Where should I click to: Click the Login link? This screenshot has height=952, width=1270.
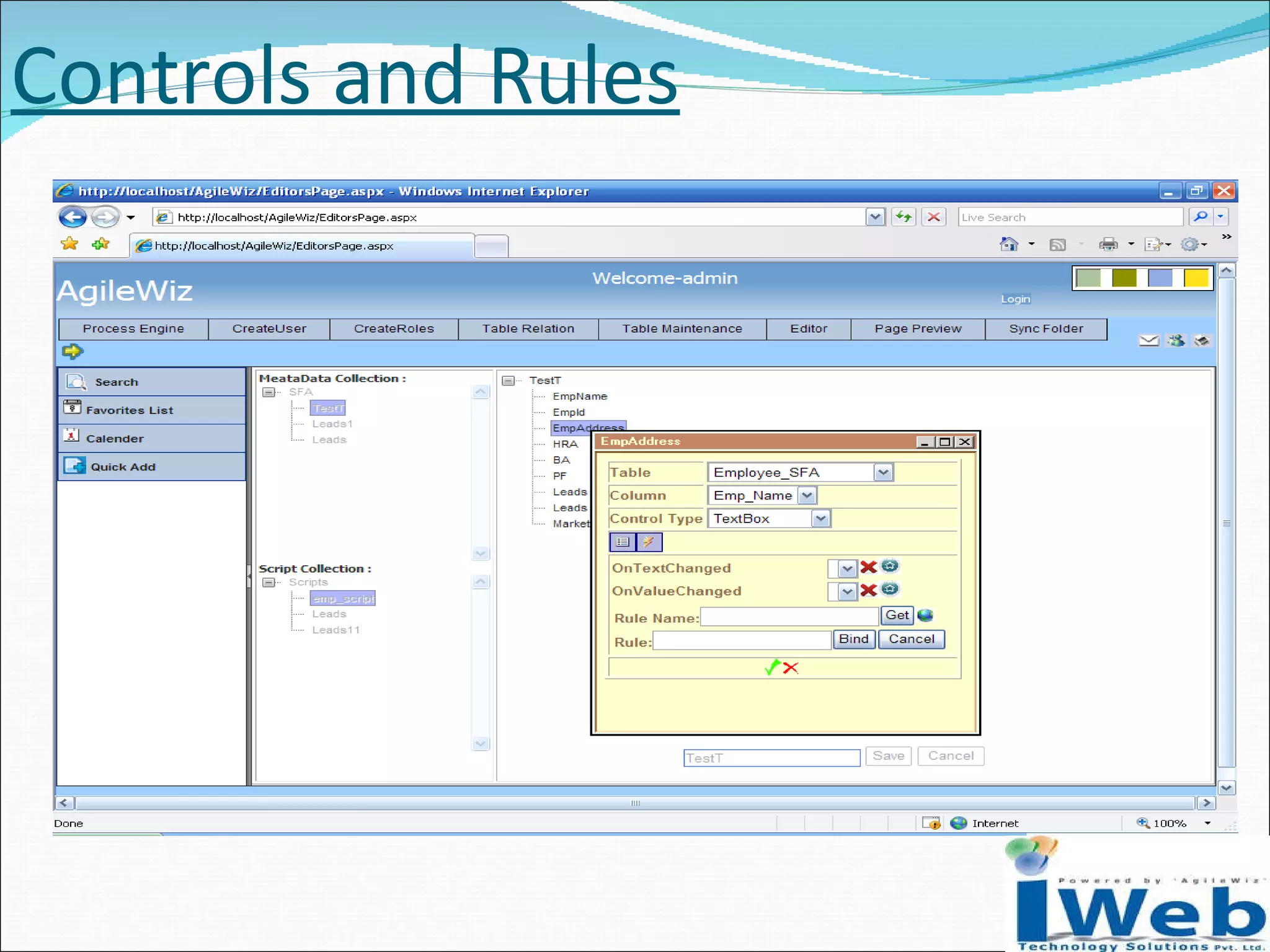point(1015,299)
